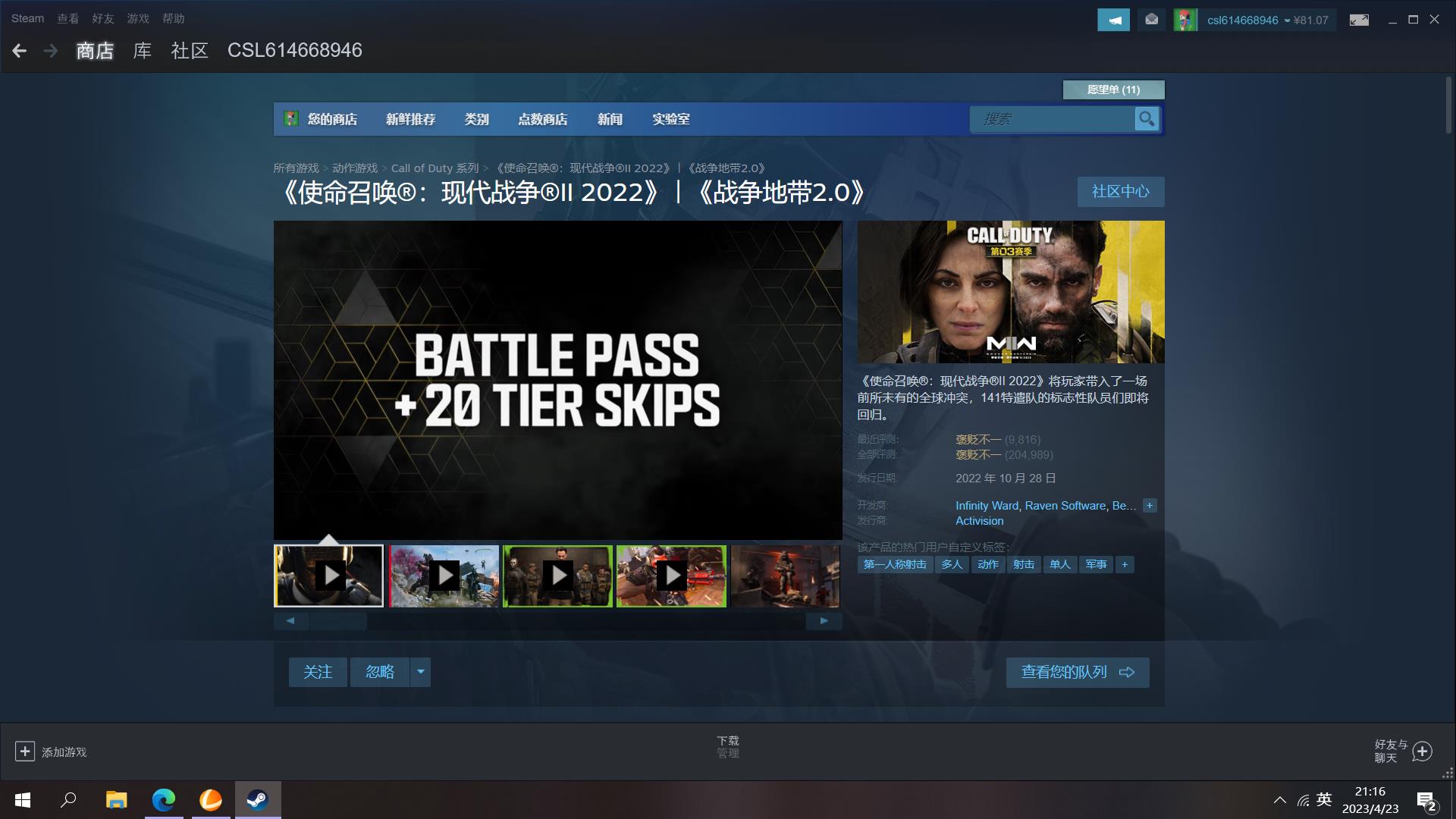Open the Activision publisher link
Screen dimensions: 1456x819
pyautogui.click(x=978, y=521)
